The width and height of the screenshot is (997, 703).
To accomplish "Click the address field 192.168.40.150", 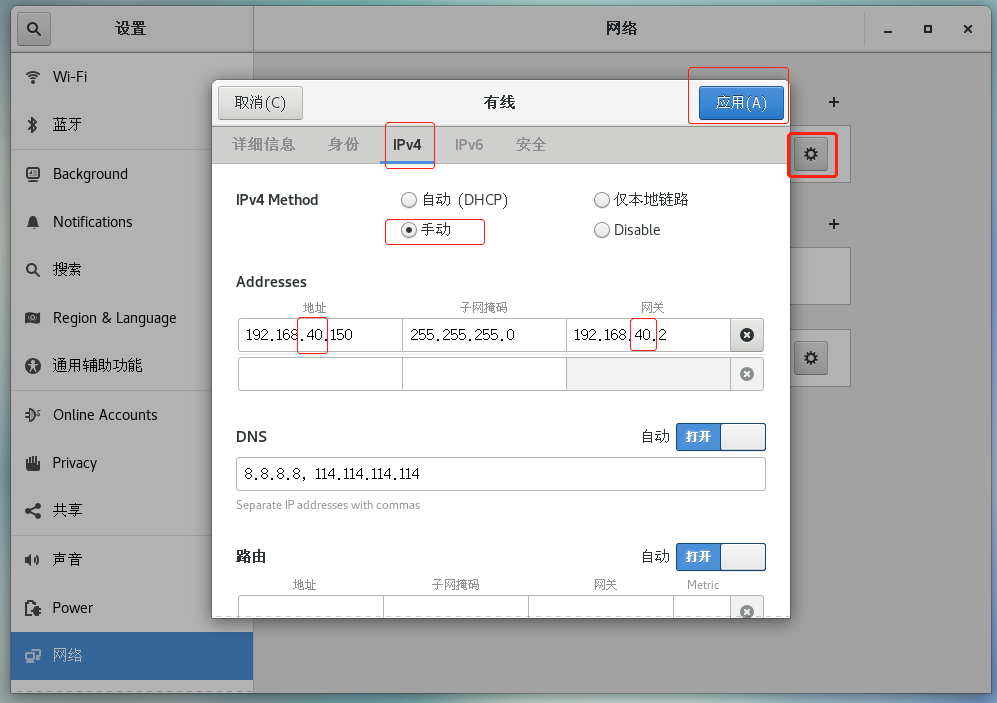I will coord(320,335).
